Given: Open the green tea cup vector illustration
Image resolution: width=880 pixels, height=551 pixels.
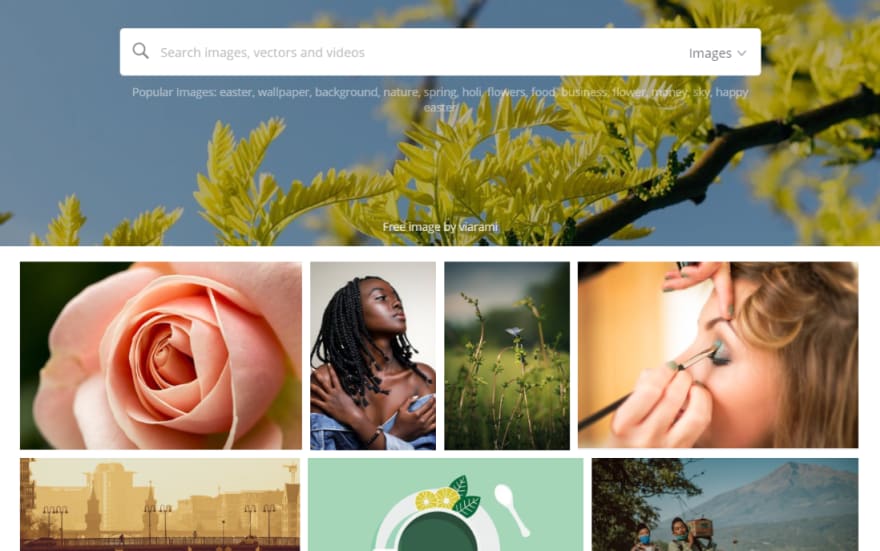Looking at the screenshot, I should [x=446, y=504].
